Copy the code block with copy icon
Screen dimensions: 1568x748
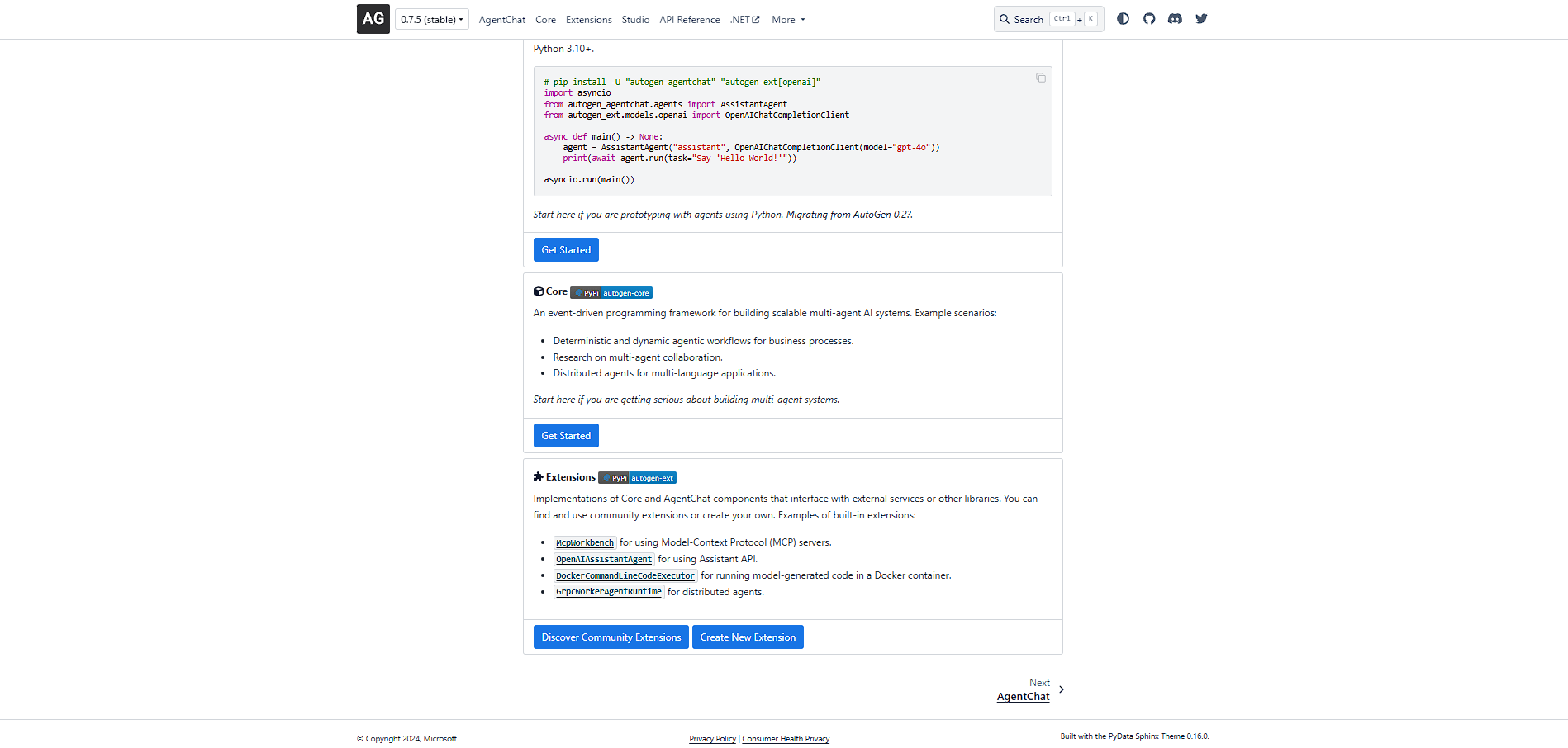point(1040,78)
